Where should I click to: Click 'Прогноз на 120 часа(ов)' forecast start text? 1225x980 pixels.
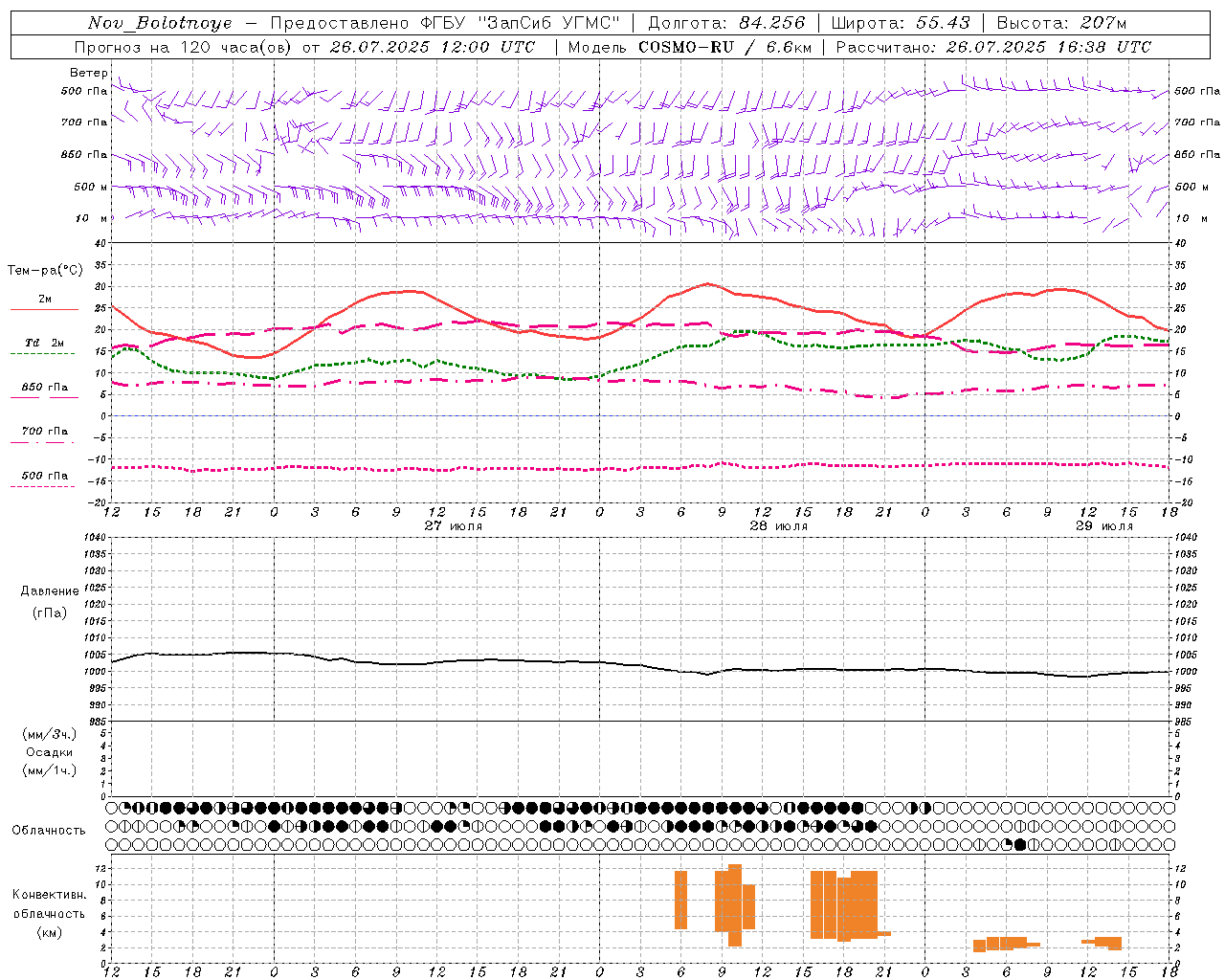coord(304,47)
